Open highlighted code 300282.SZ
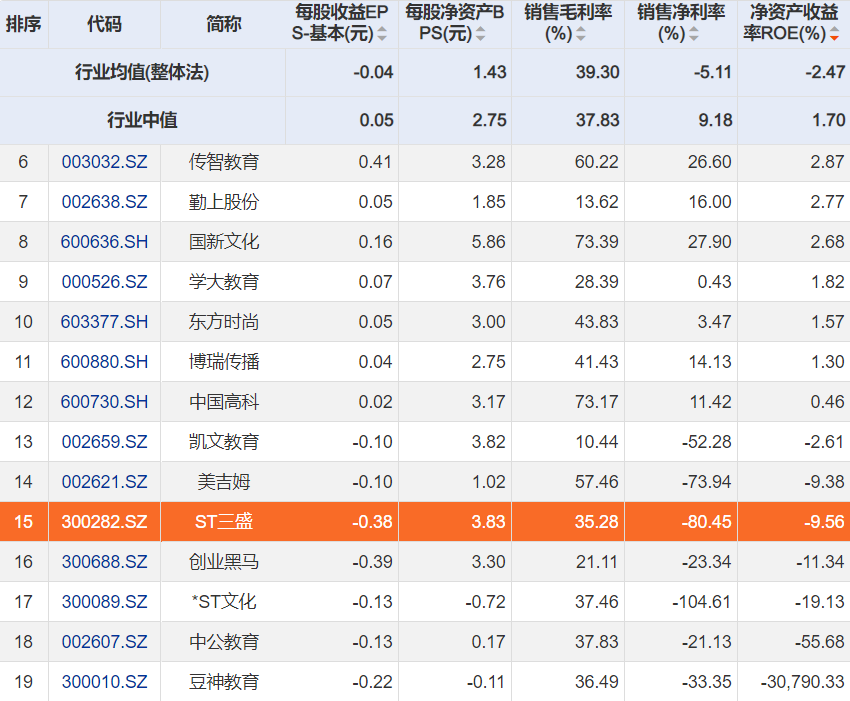Viewport: 850px width, 701px height. (x=105, y=522)
